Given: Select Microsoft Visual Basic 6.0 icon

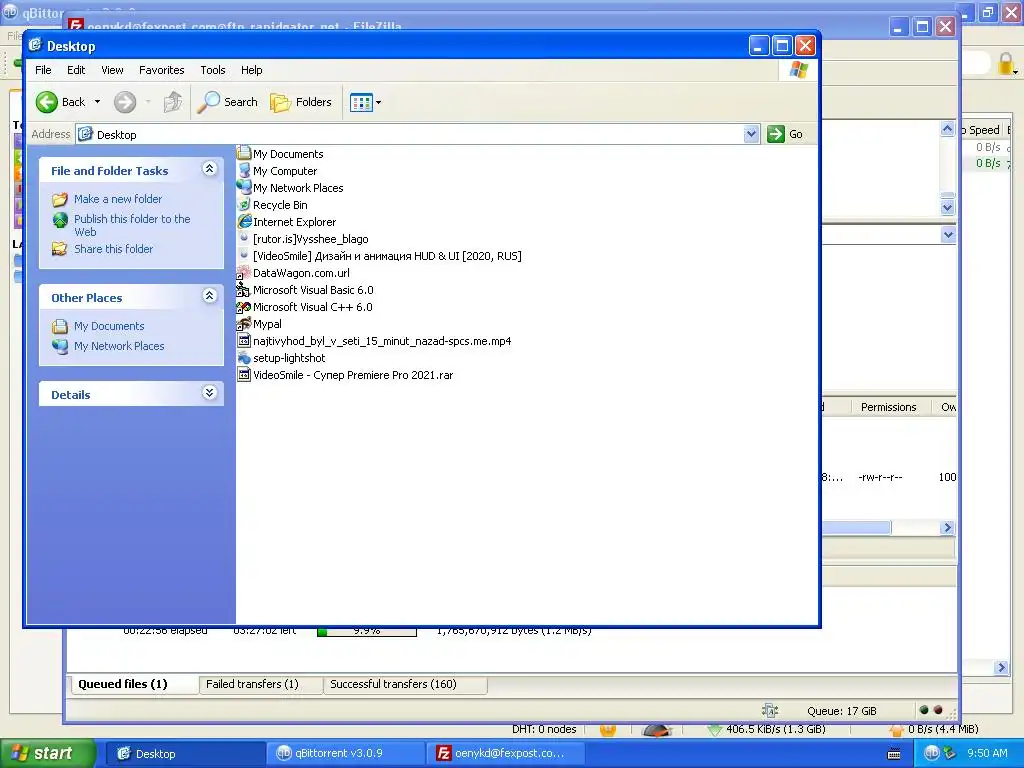Looking at the screenshot, I should tap(244, 289).
